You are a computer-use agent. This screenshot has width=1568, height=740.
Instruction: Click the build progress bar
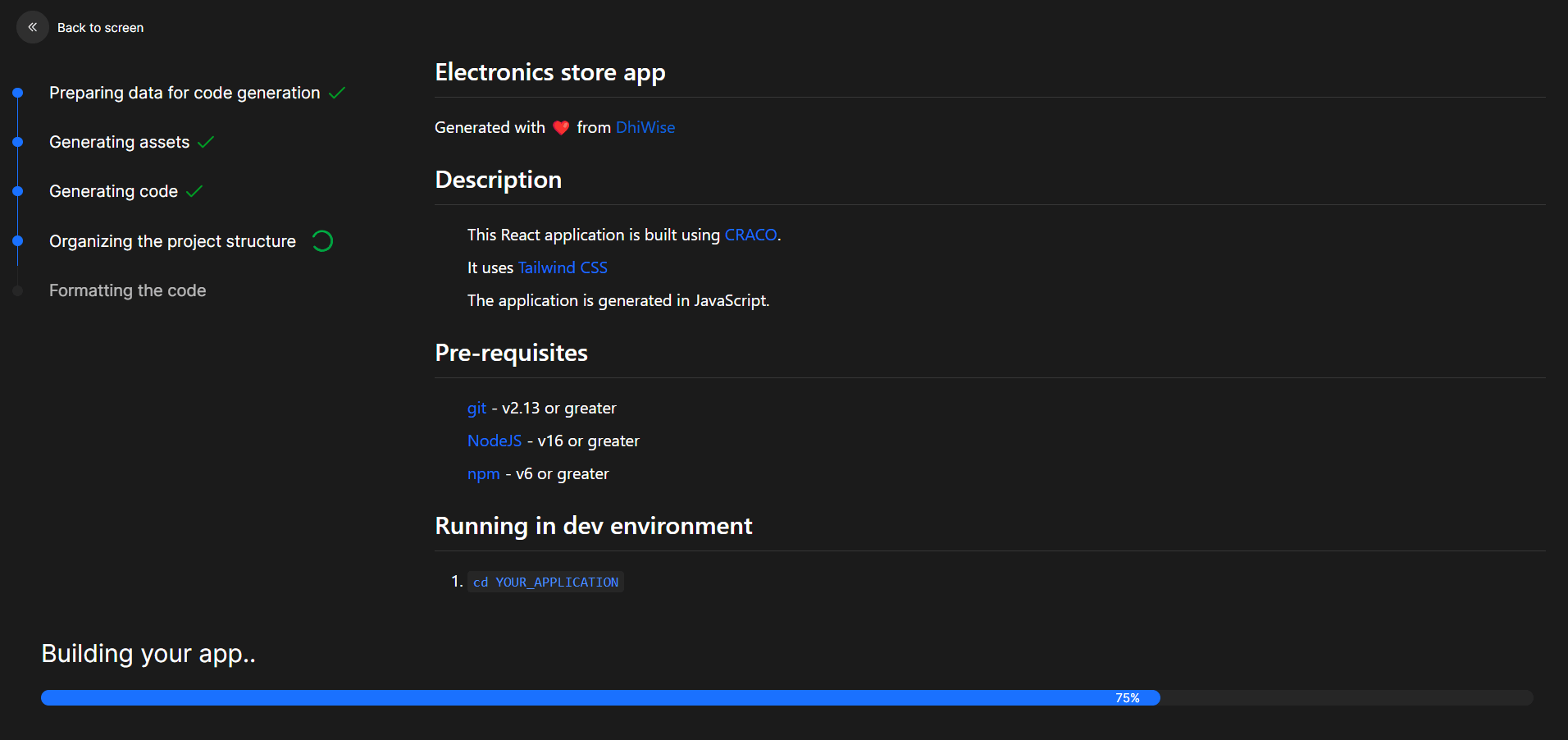[787, 697]
